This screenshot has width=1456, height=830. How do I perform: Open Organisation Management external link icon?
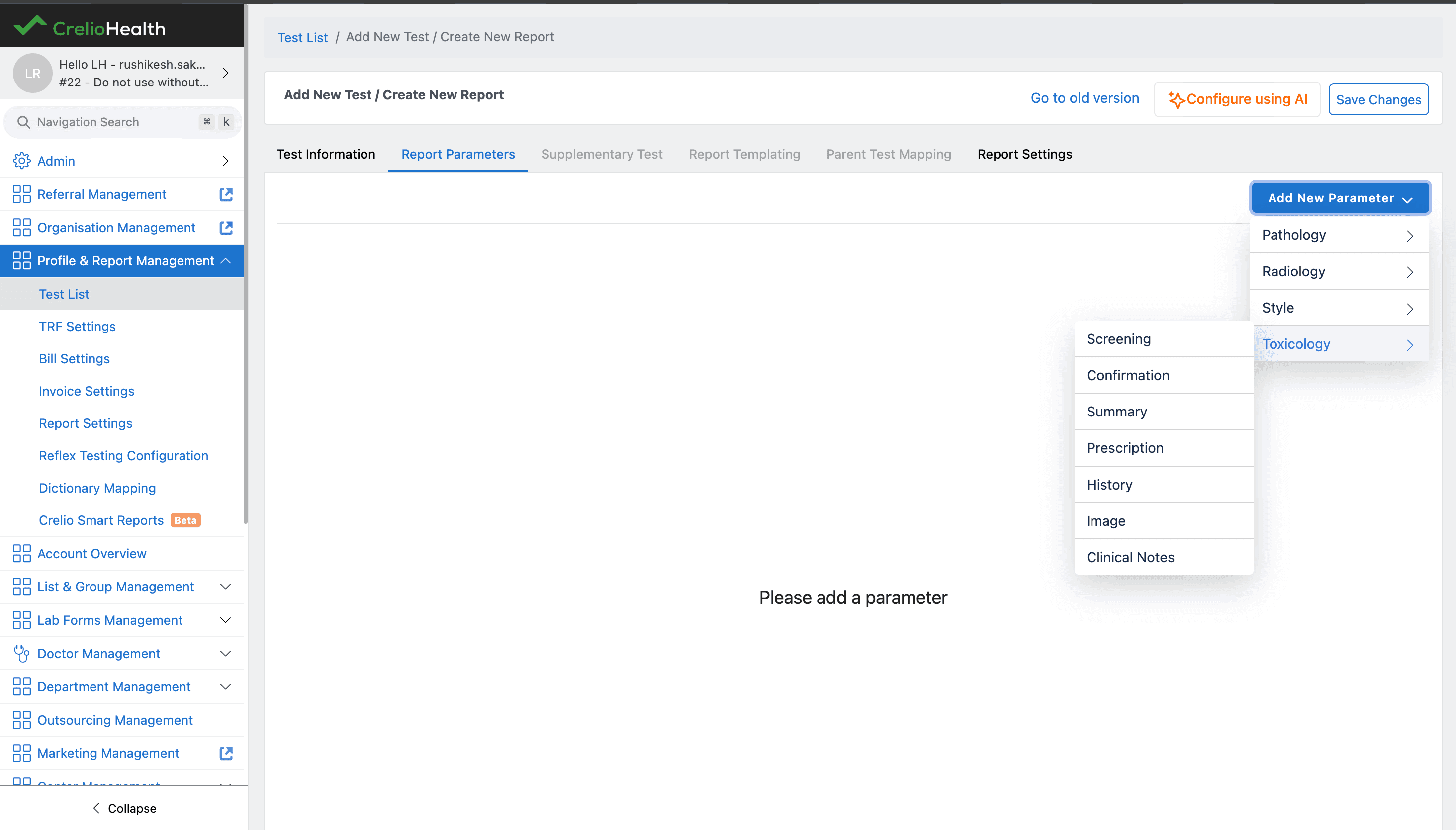coord(226,228)
